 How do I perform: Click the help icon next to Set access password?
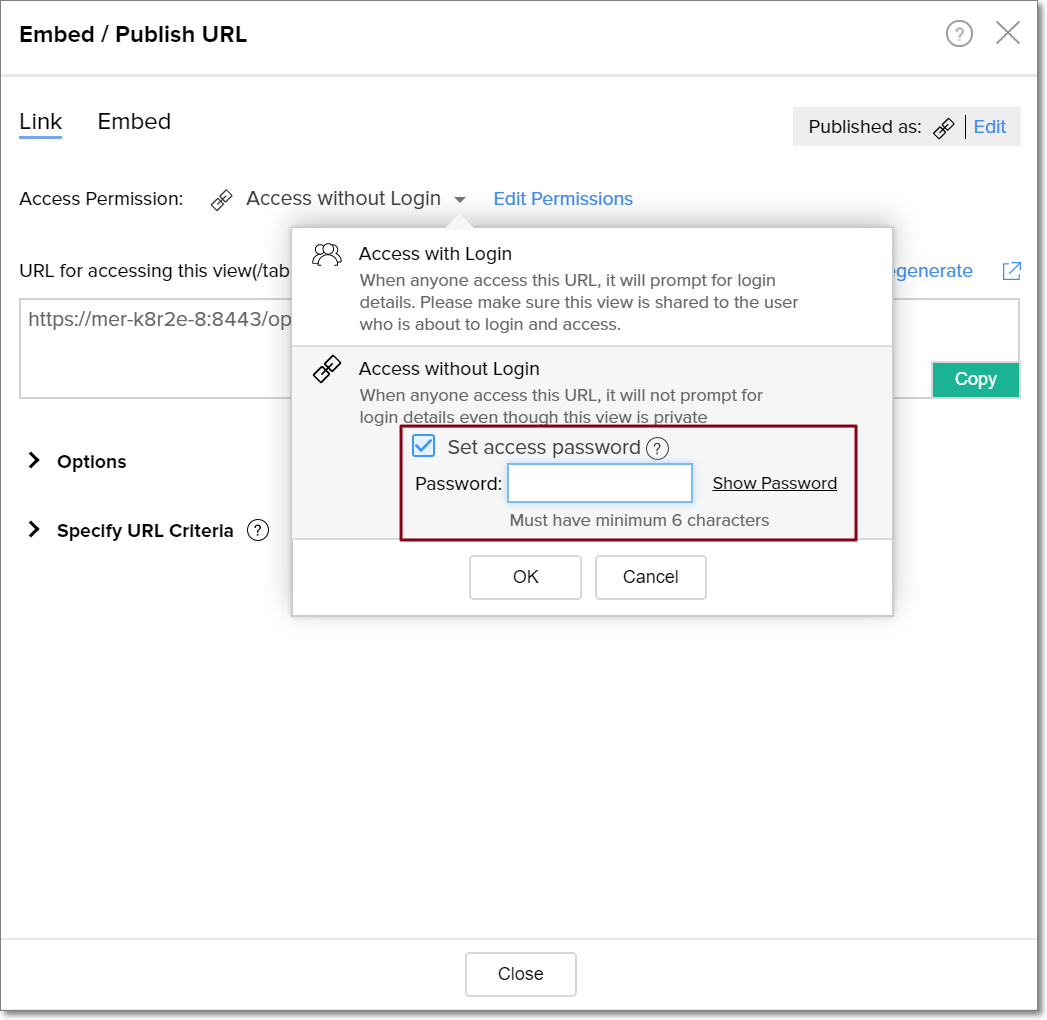point(657,448)
